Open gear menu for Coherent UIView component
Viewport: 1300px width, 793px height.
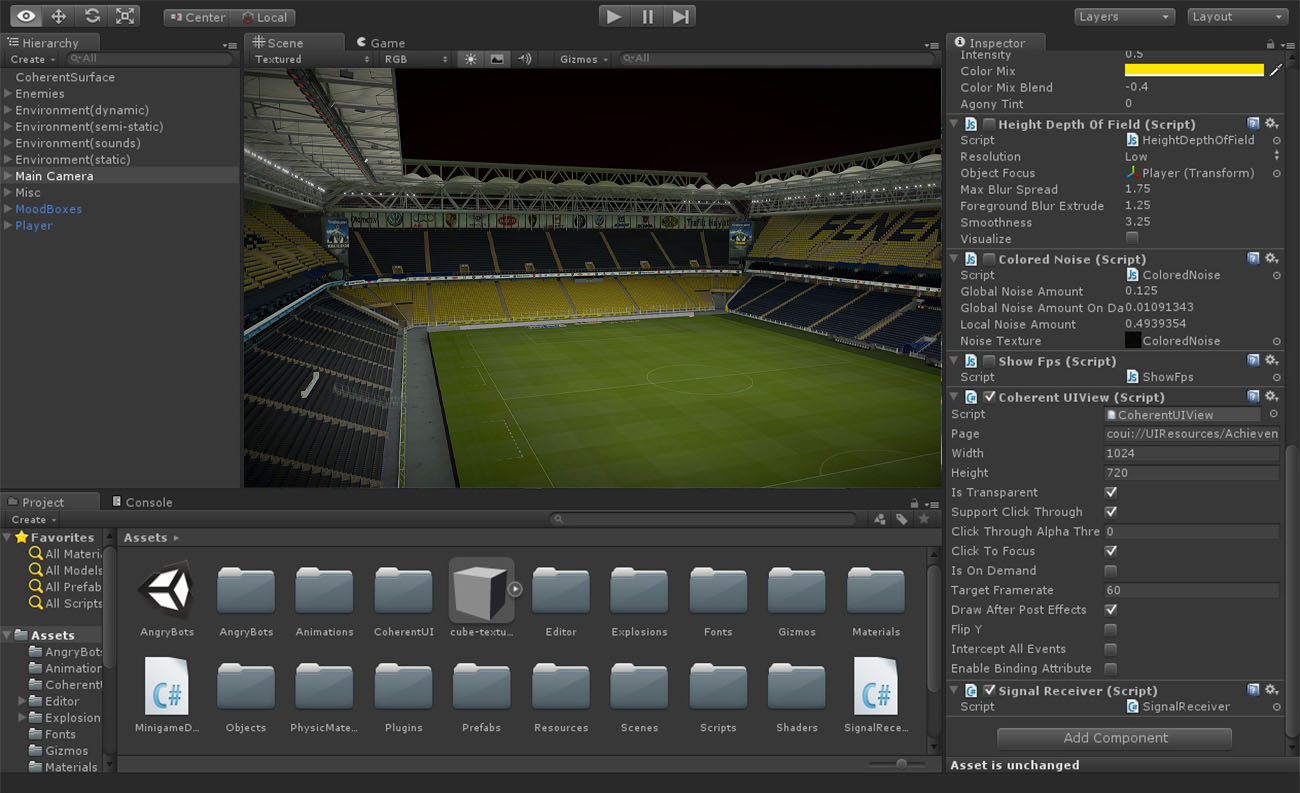click(x=1271, y=397)
